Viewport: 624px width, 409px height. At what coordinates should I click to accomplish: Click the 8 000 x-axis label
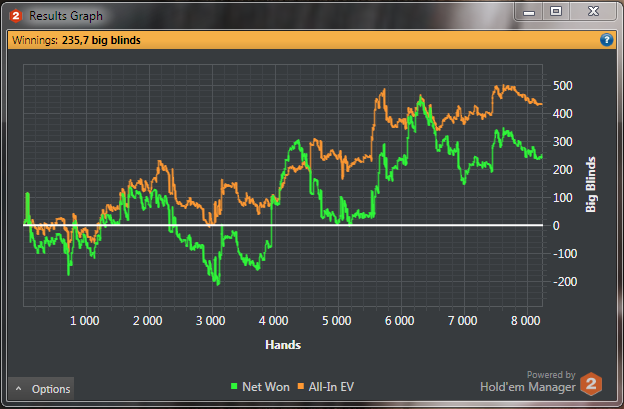(x=526, y=321)
